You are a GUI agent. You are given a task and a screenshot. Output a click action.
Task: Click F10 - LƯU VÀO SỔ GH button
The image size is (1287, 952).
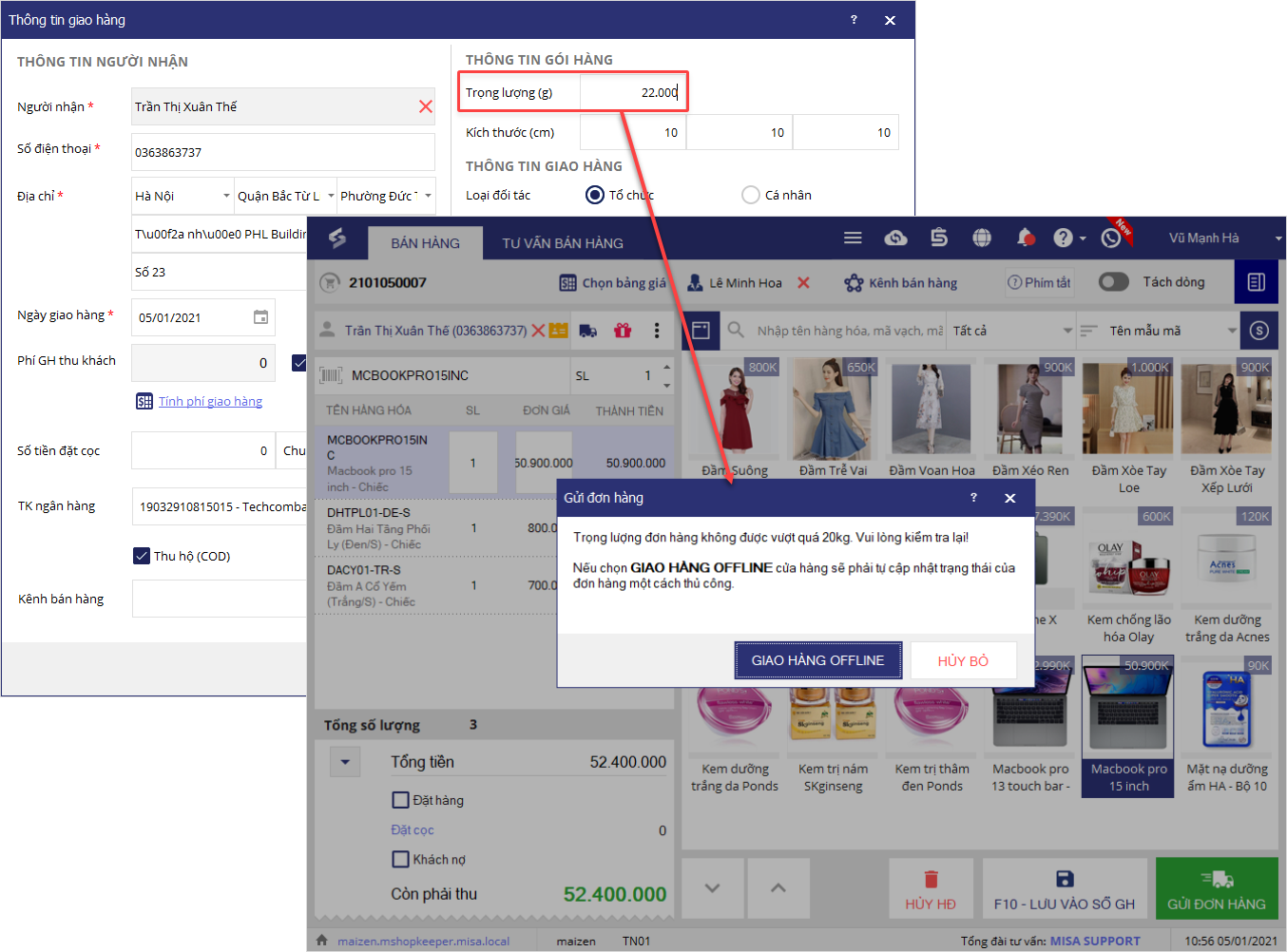pyautogui.click(x=1065, y=888)
